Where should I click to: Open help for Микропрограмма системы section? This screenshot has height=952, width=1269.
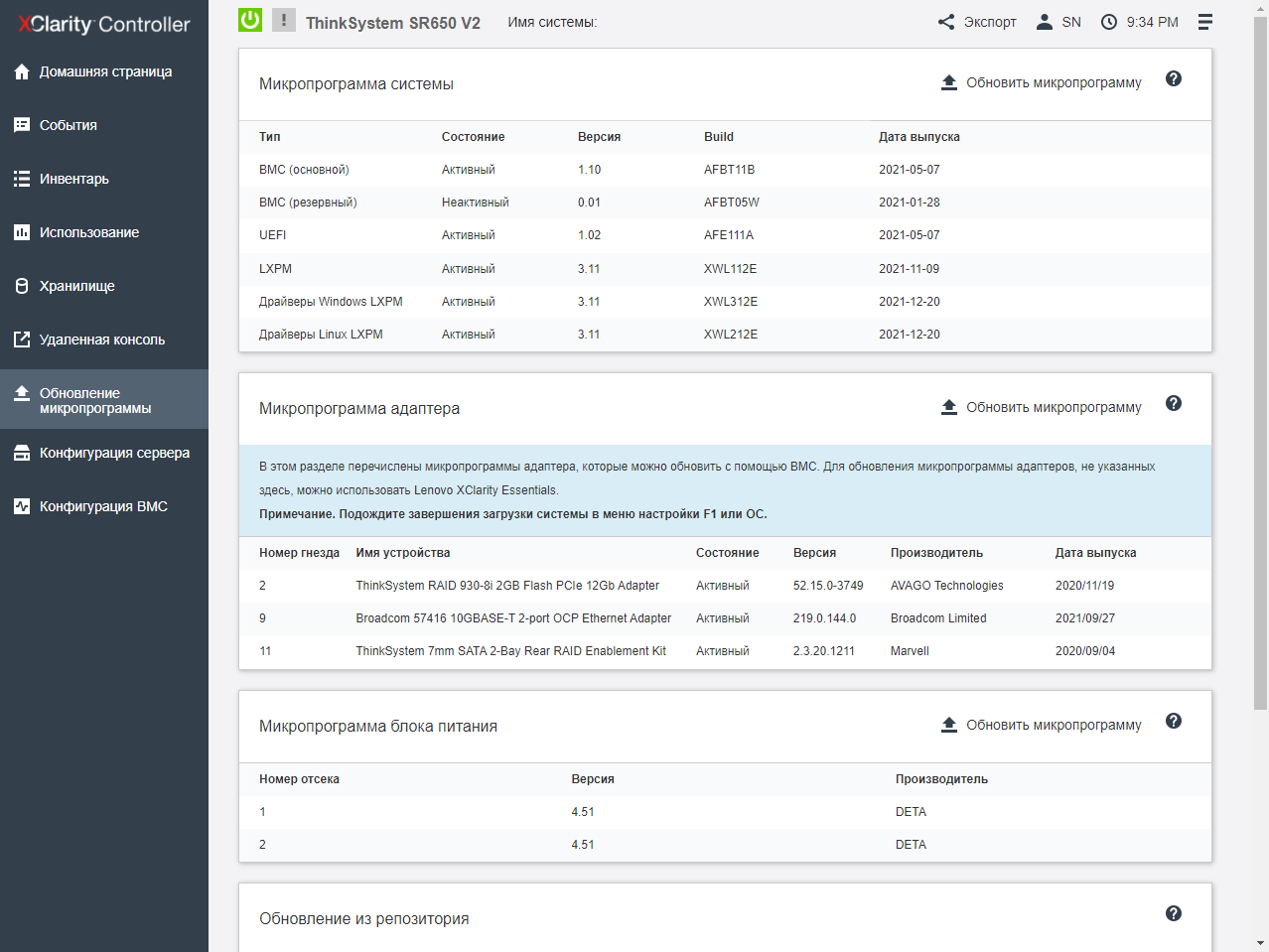coord(1174,78)
